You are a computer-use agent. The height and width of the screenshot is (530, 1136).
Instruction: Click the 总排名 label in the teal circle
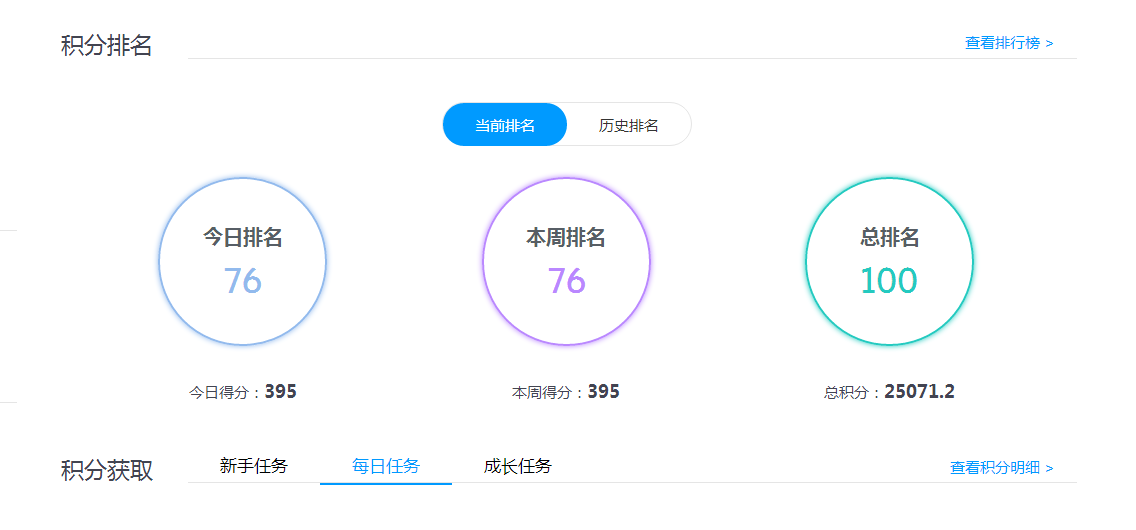point(889,238)
